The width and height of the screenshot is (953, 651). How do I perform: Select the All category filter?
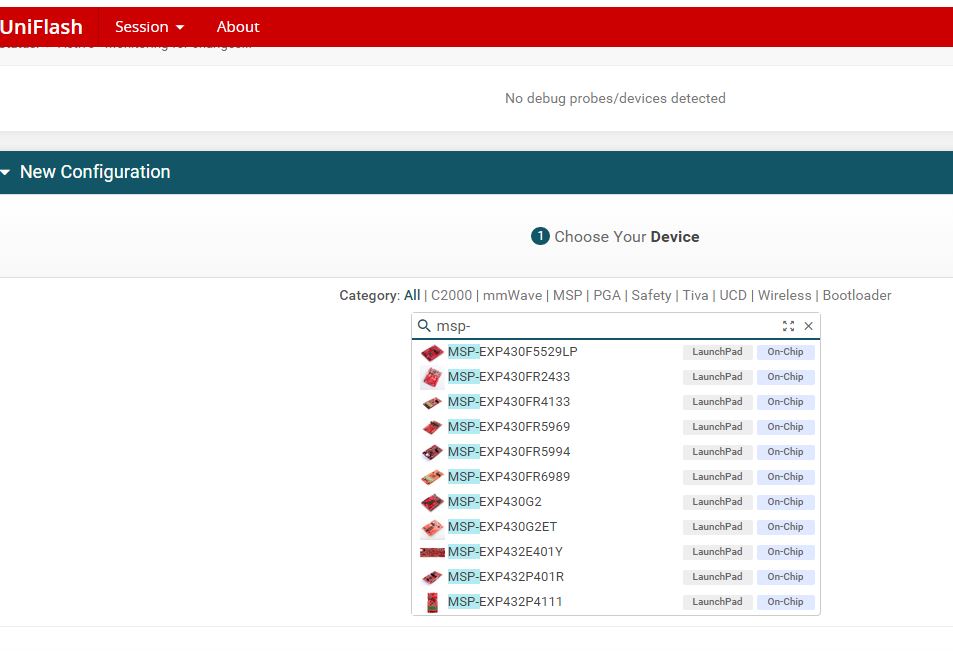412,295
